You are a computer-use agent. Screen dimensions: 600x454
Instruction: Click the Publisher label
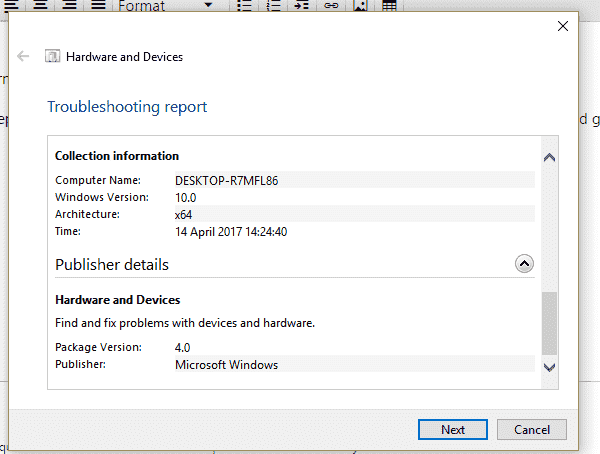click(x=80, y=364)
